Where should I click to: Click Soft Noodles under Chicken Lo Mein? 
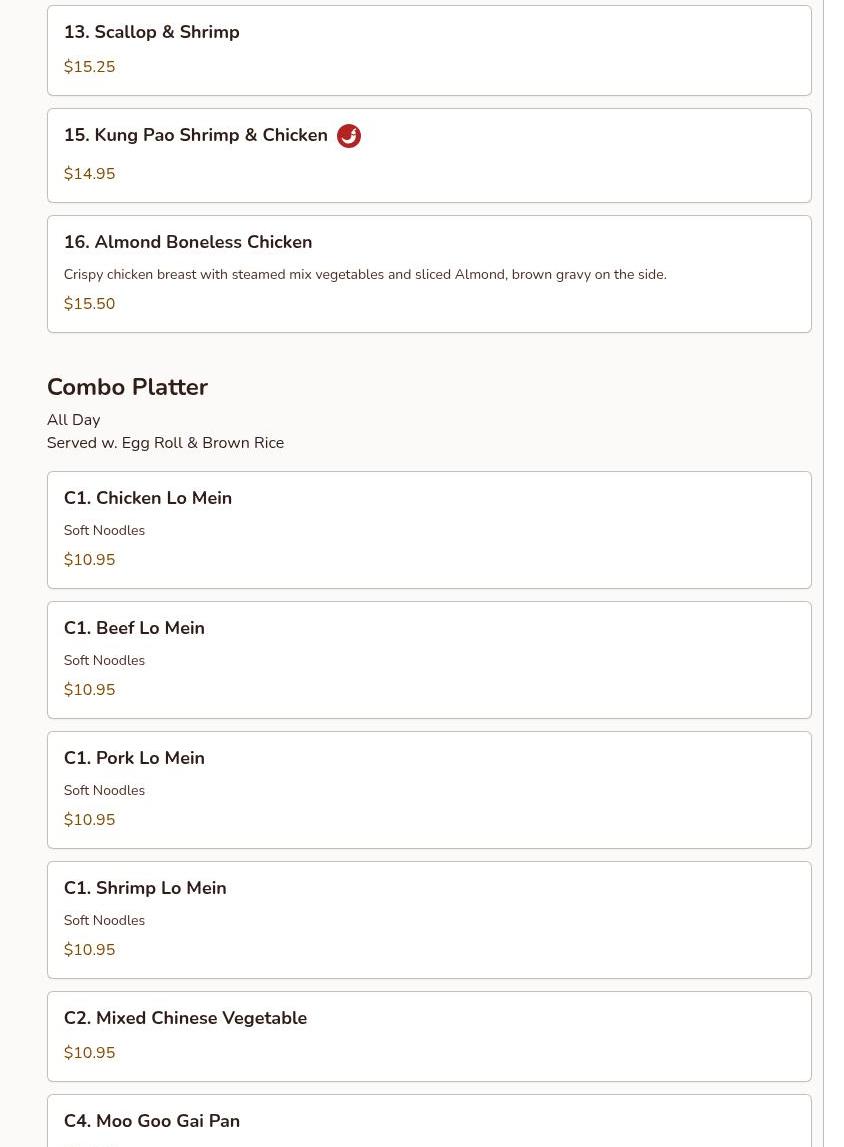pyautogui.click(x=104, y=530)
